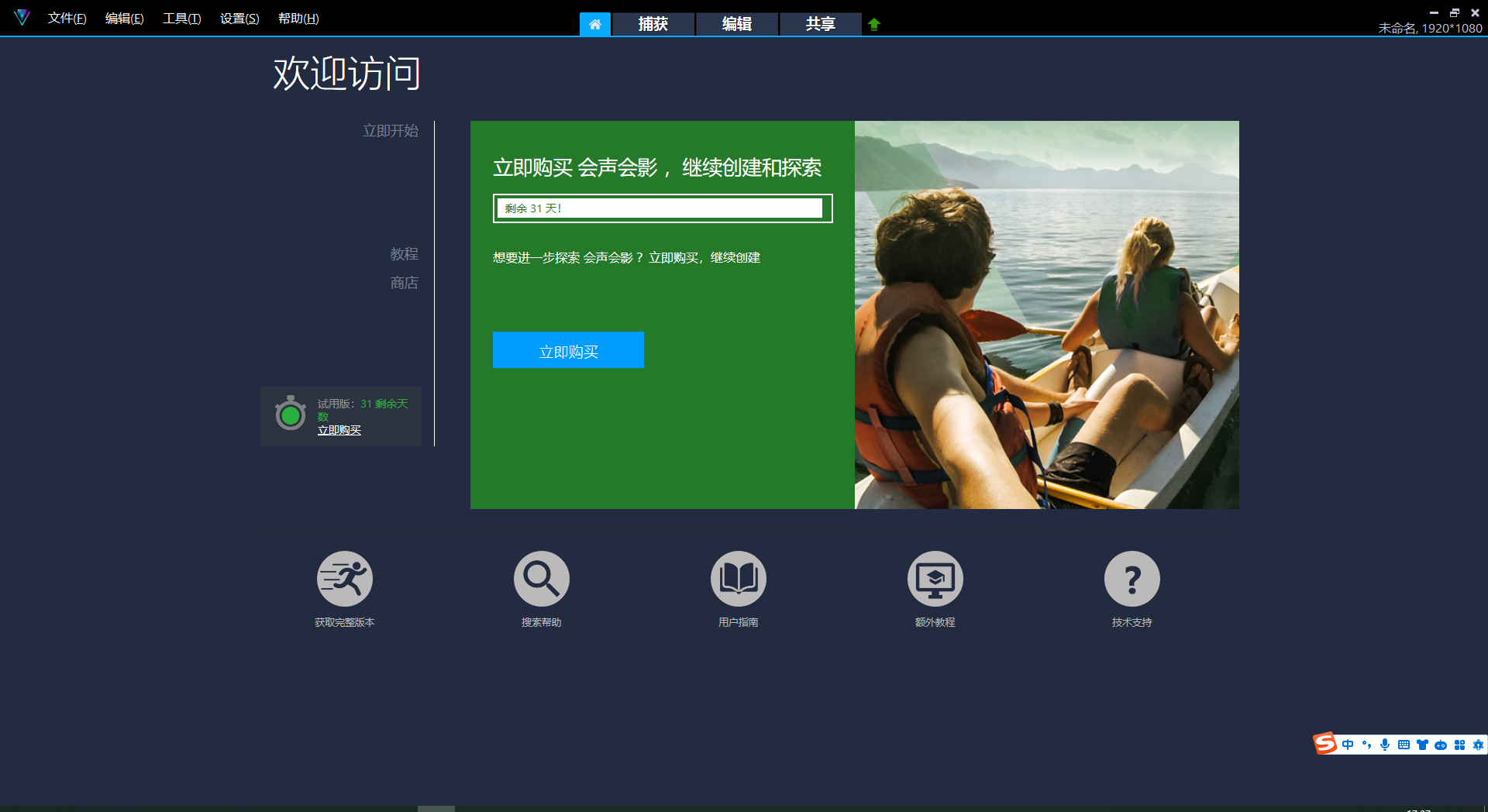The image size is (1488, 812).
Task: Toggle Sogou punctuation mode
Action: pos(1366,745)
